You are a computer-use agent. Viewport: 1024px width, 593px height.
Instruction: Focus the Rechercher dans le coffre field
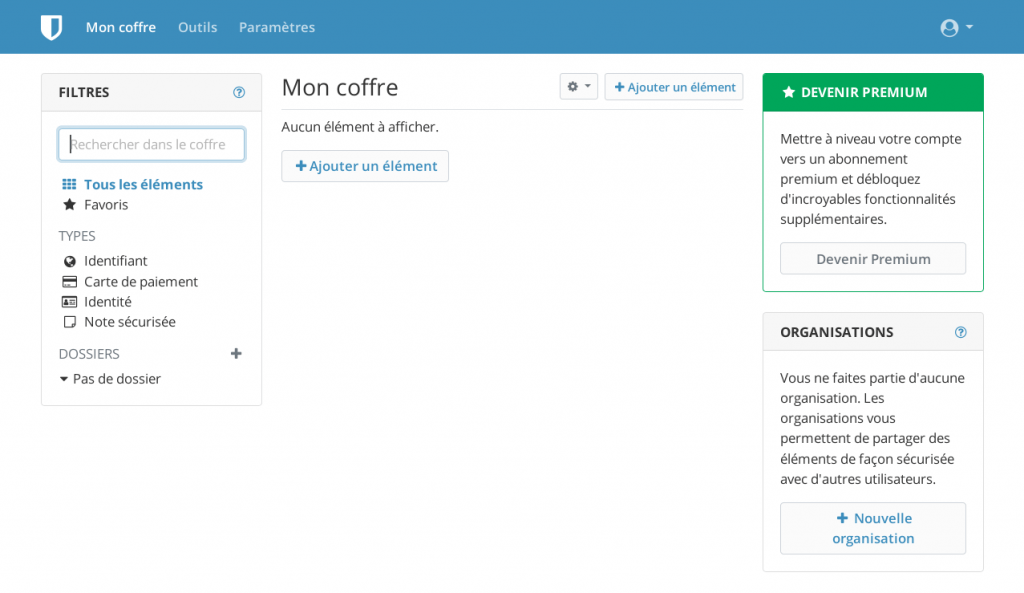click(x=152, y=144)
